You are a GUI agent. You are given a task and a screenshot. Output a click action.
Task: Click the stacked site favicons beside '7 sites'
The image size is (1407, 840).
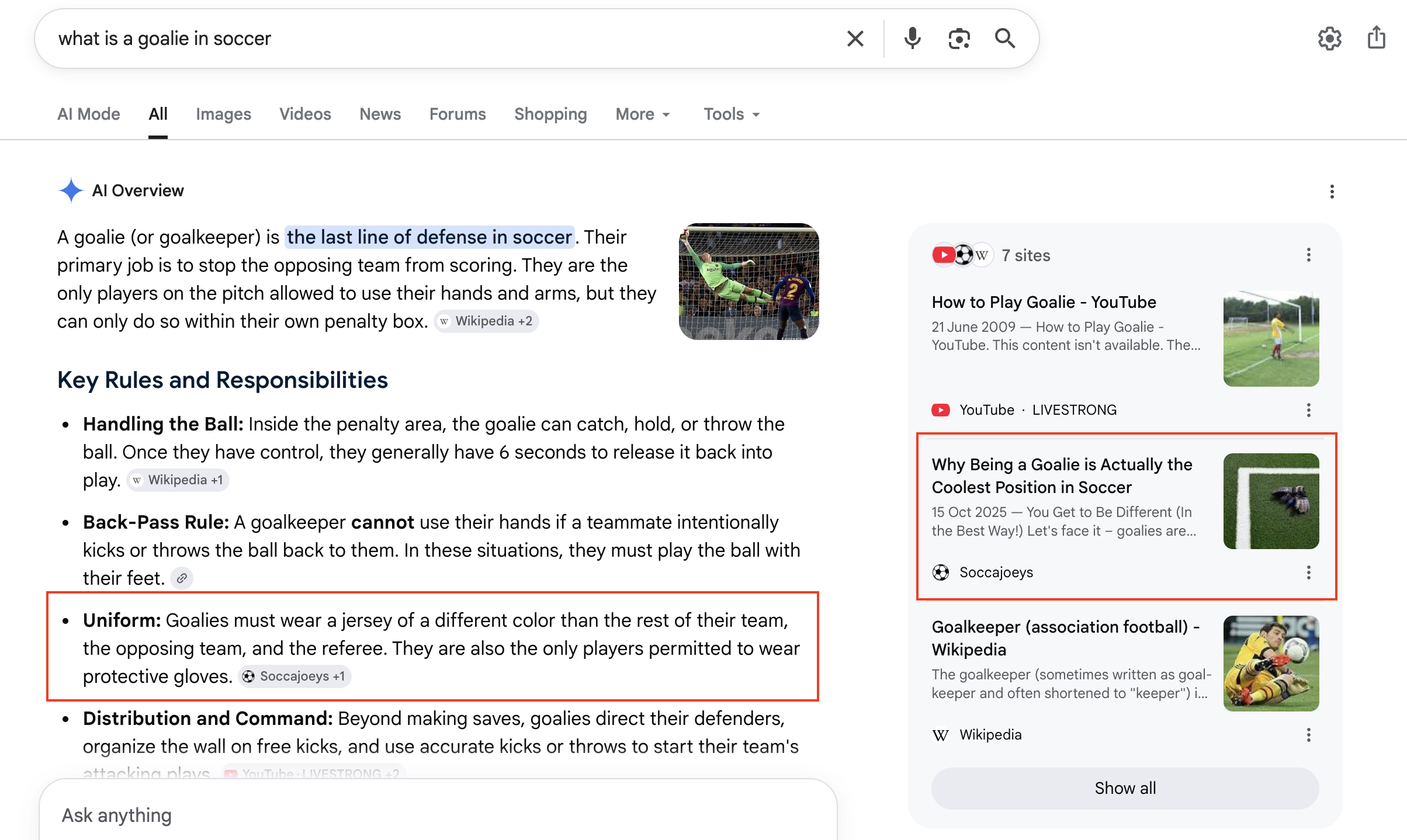[x=962, y=255]
